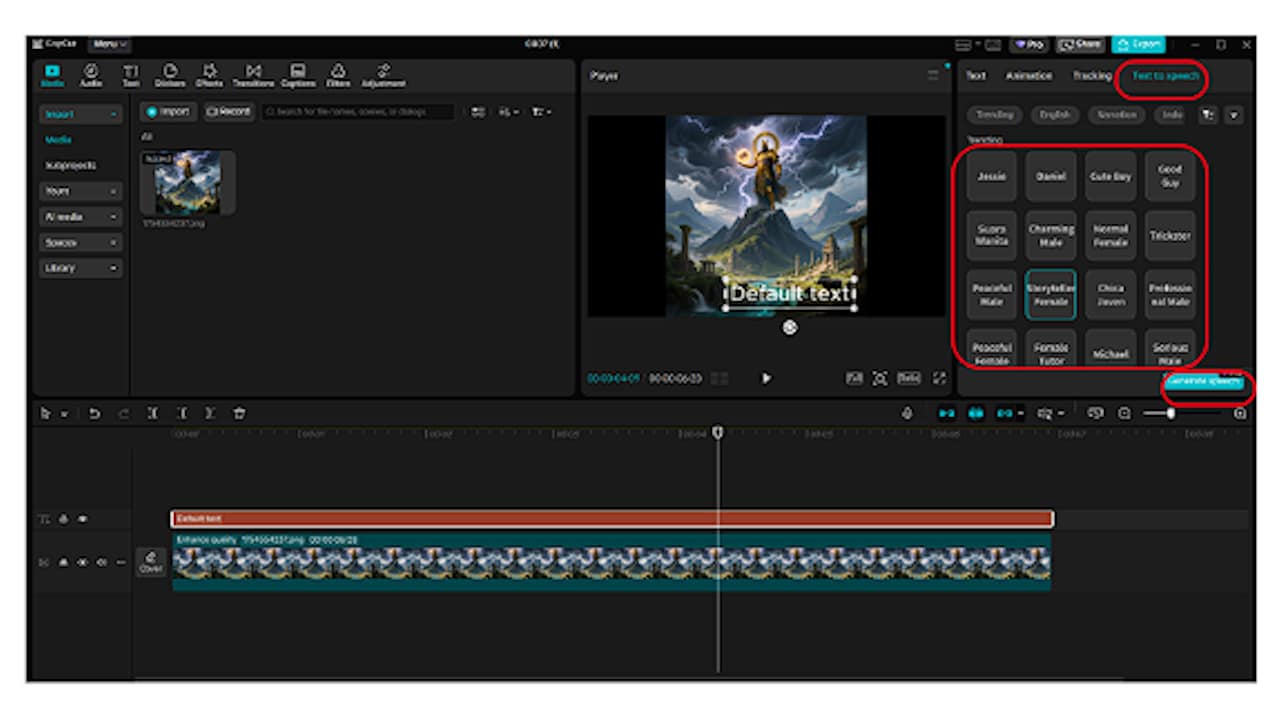The width and height of the screenshot is (1280, 720).
Task: Switch to the Text to speech tab
Action: (1166, 76)
